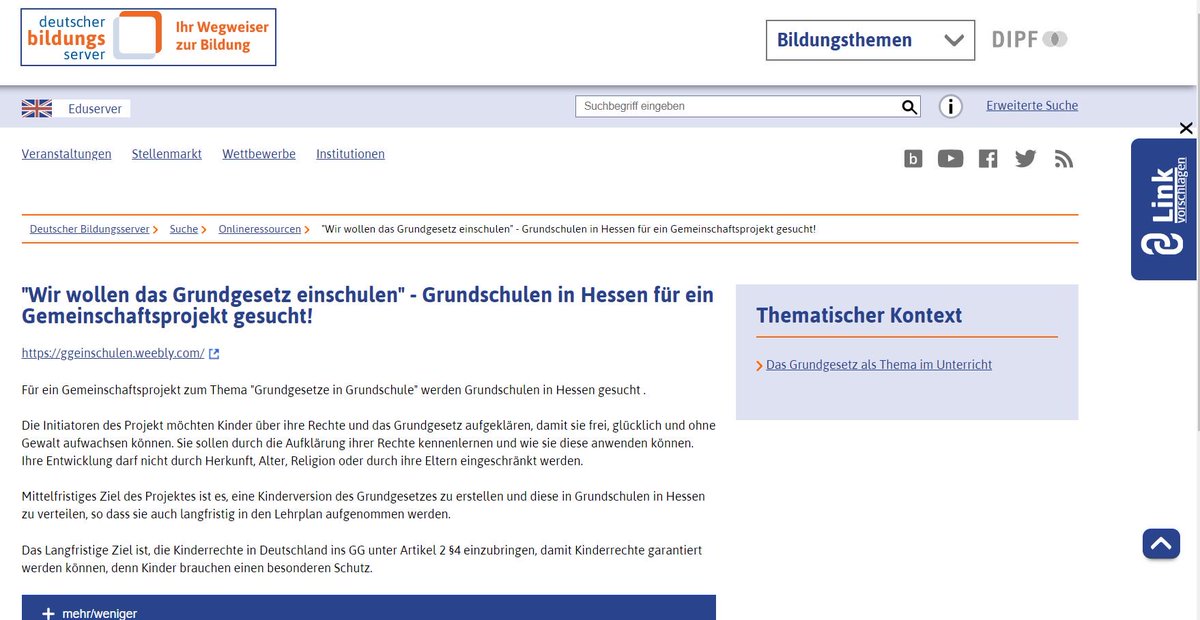Open the YouTube channel icon
This screenshot has height=620, width=1200.
950,158
